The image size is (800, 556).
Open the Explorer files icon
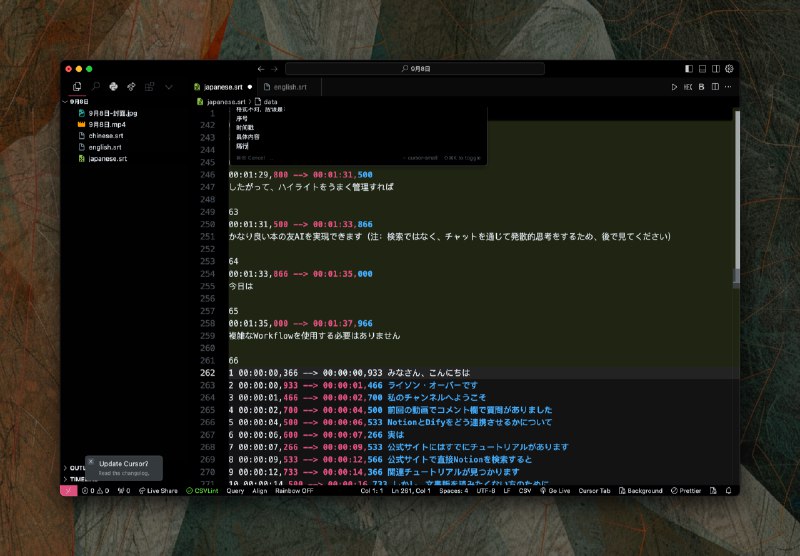coord(78,87)
